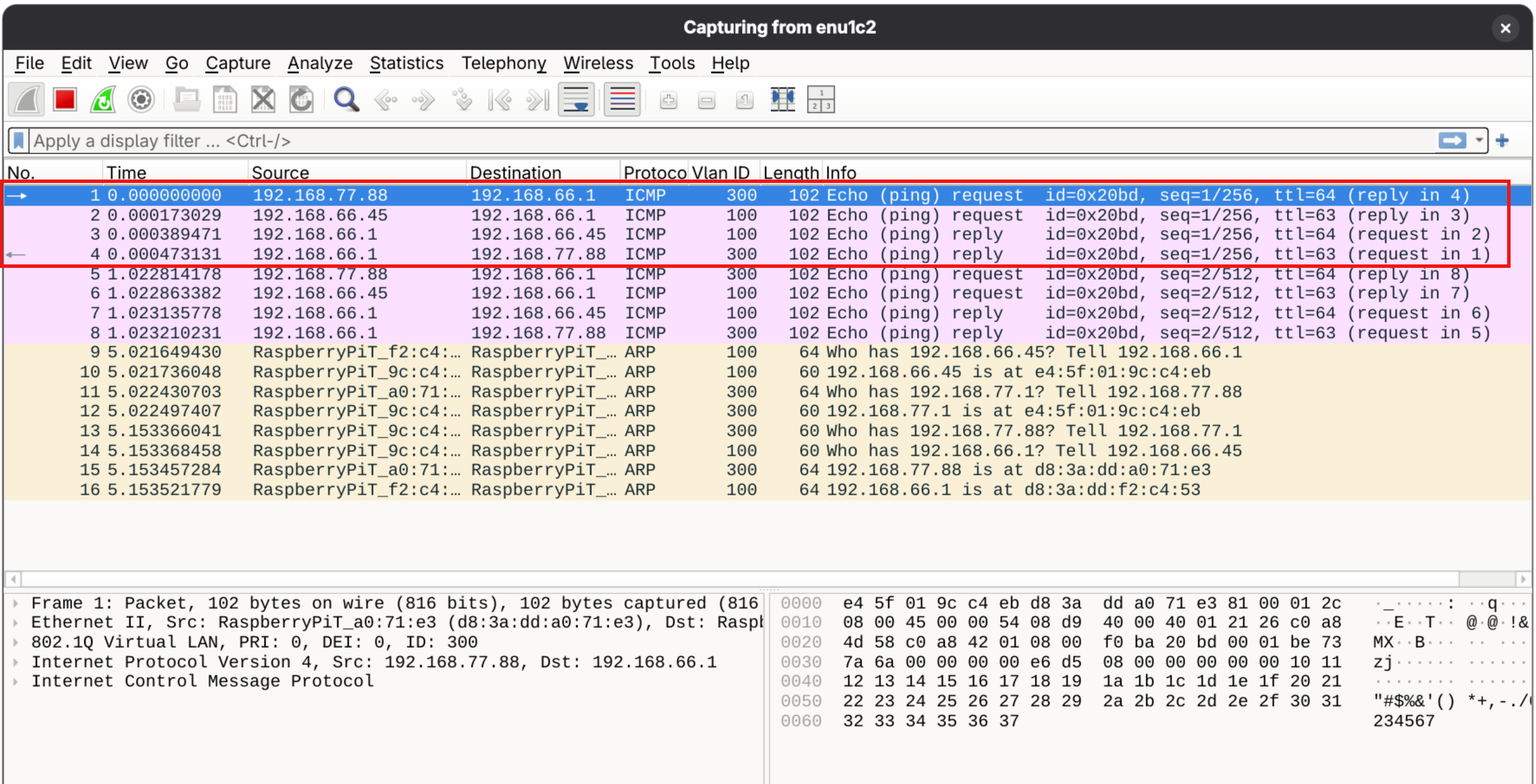This screenshot has height=784, width=1536.
Task: Open the Capture menu
Action: [x=238, y=63]
